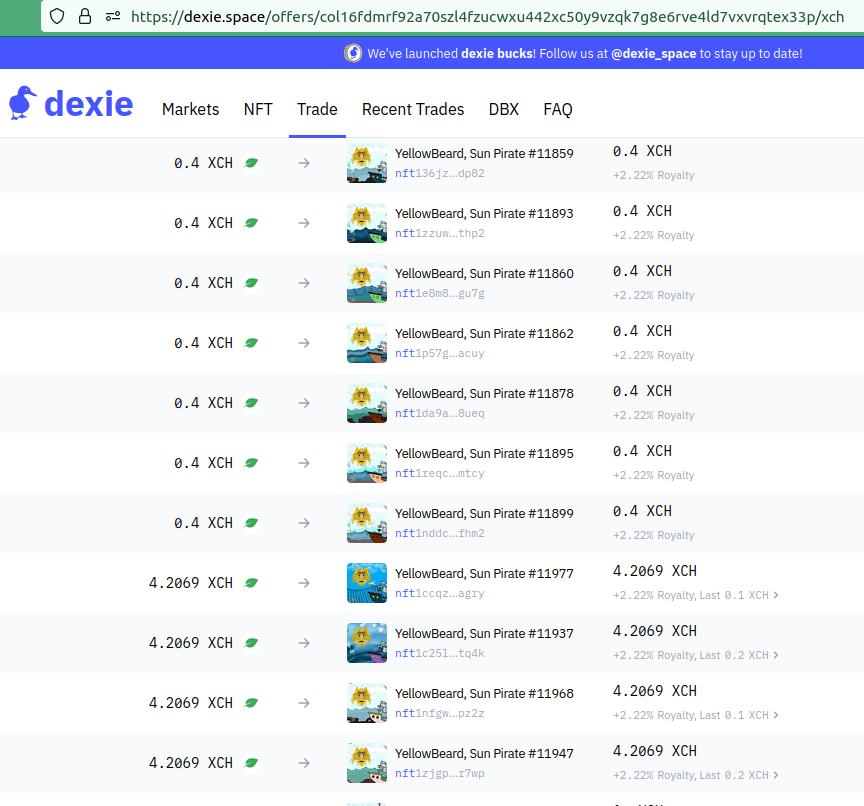The image size is (864, 806).
Task: Click XCH leaf icon in #11895 row
Action: tap(251, 463)
